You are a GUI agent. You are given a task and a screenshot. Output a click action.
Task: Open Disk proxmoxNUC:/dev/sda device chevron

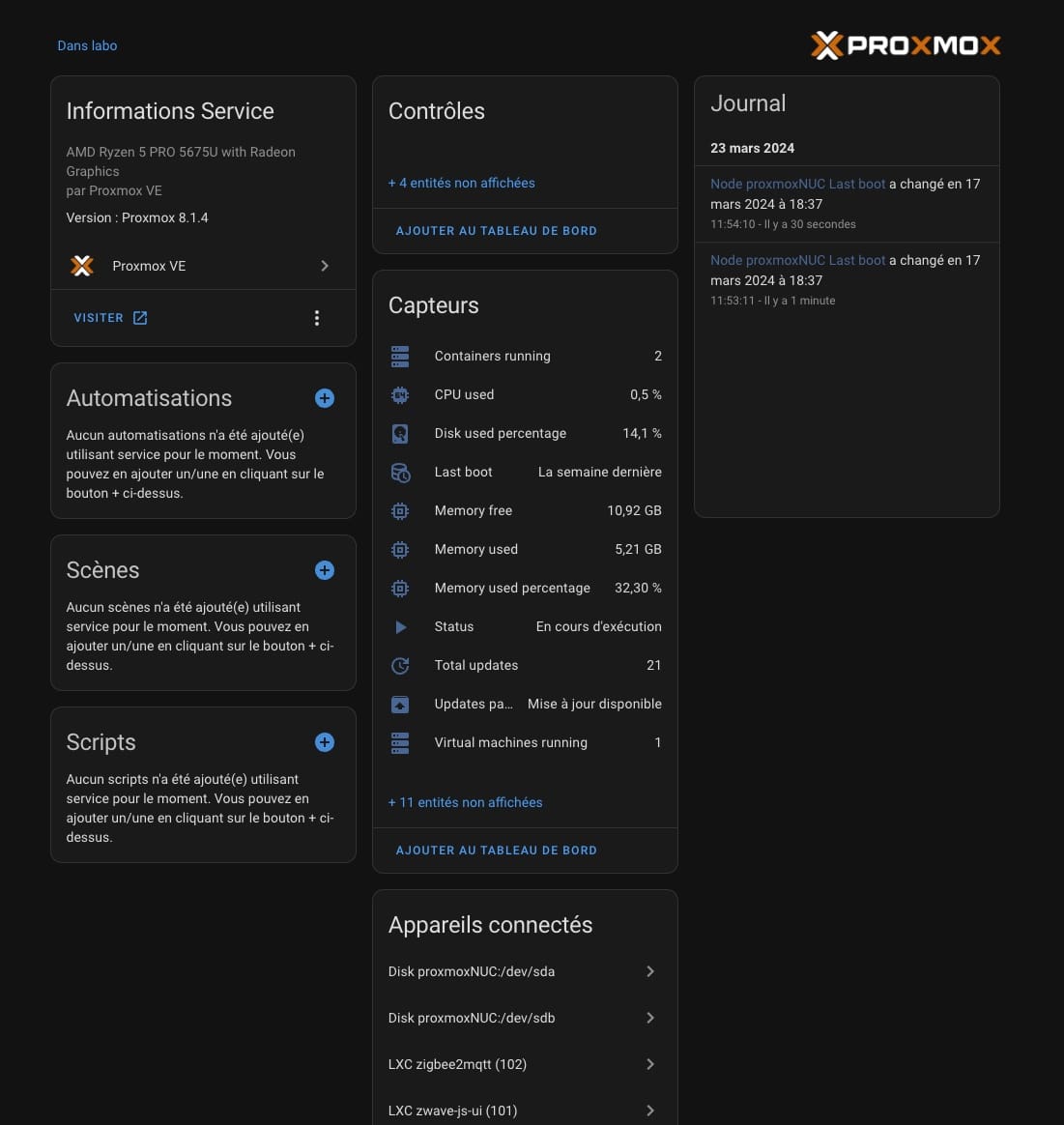click(x=650, y=971)
